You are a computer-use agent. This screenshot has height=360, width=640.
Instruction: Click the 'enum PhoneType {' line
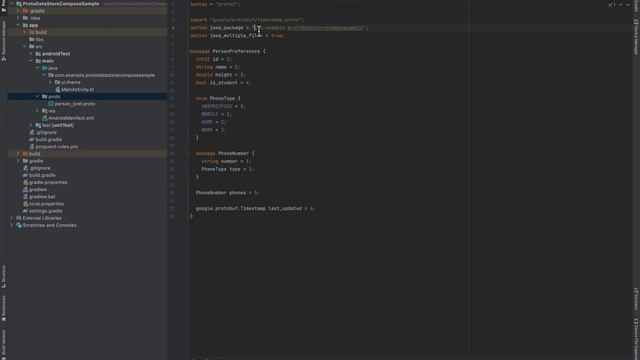tap(218, 98)
